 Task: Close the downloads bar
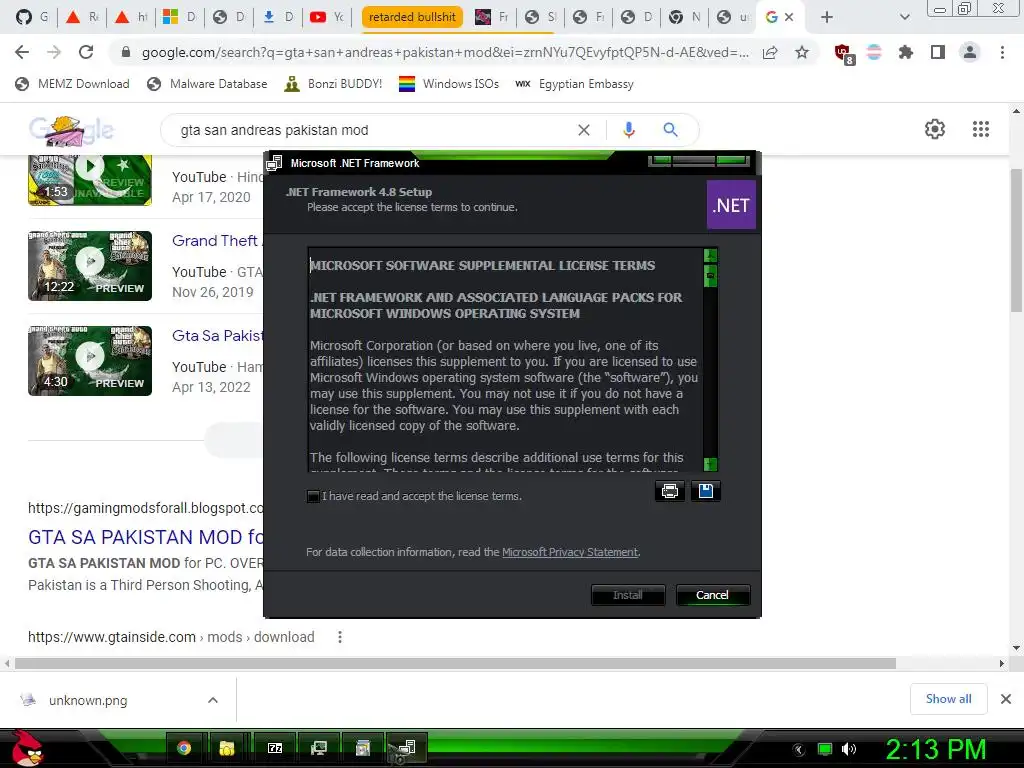(1006, 699)
